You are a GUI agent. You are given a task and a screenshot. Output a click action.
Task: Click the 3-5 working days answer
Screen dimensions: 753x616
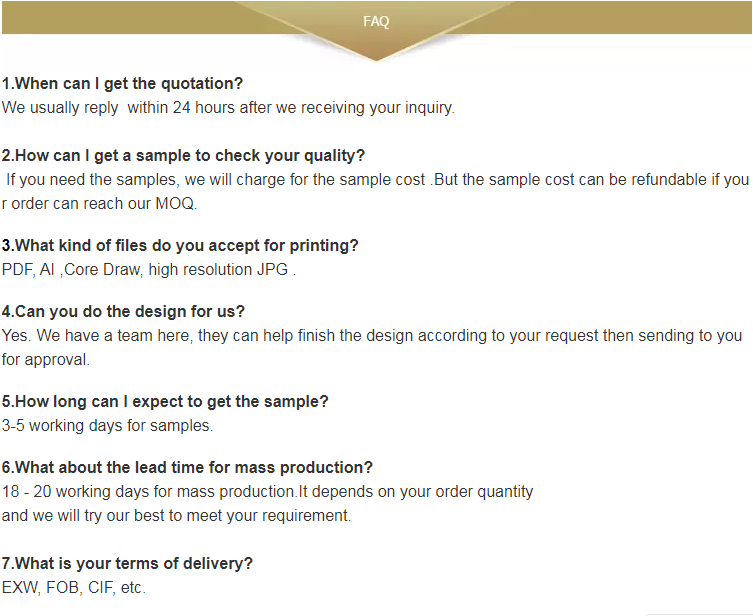pyautogui.click(x=107, y=425)
